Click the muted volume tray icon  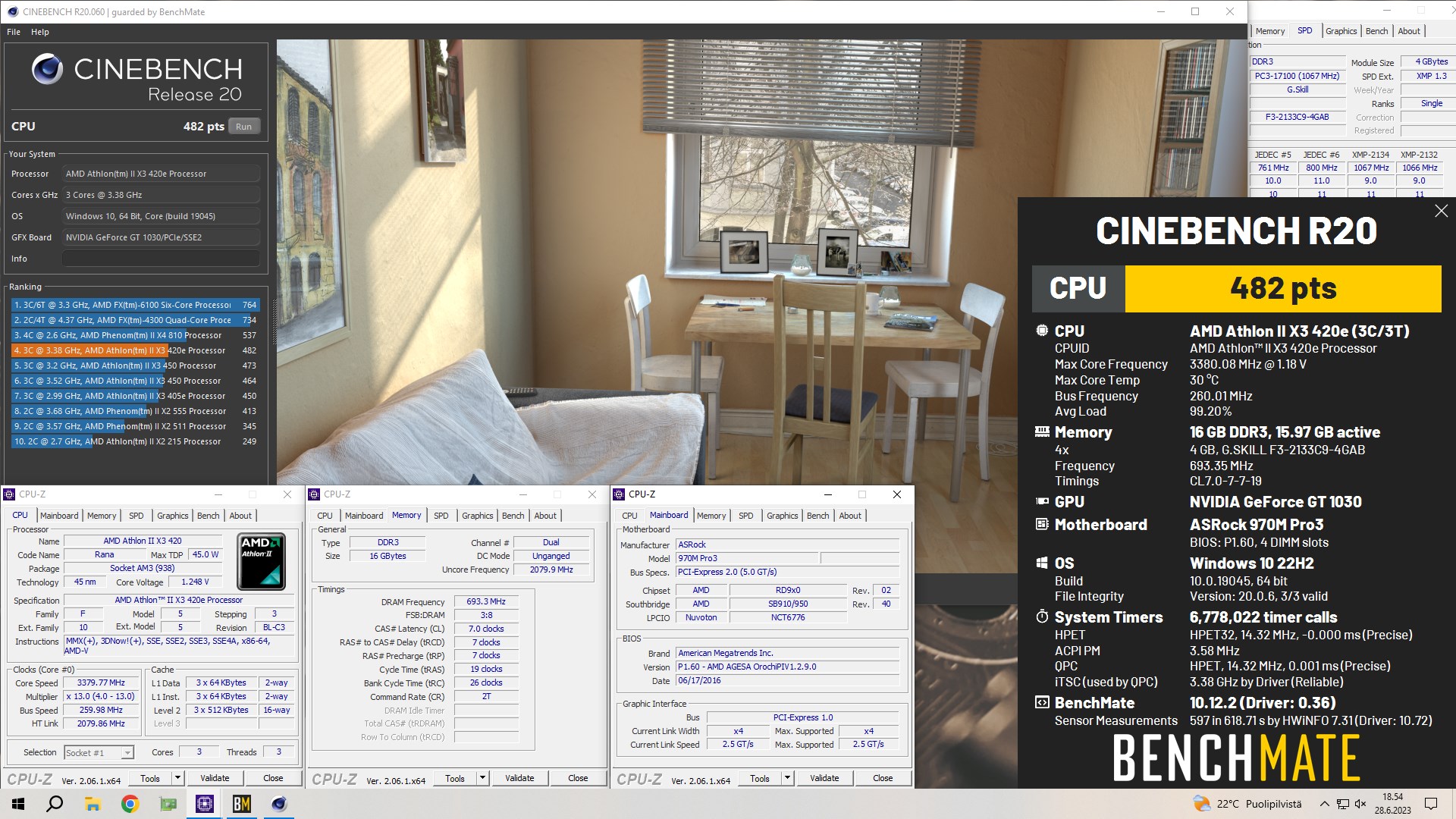1360,804
